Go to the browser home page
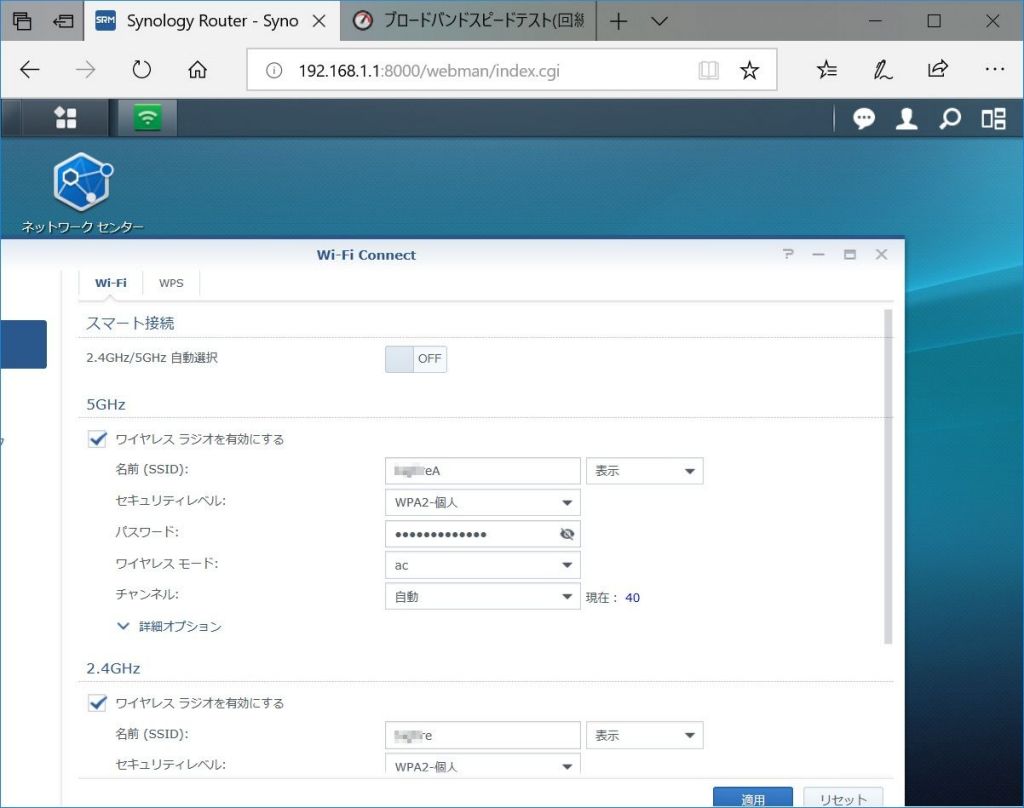 [197, 70]
